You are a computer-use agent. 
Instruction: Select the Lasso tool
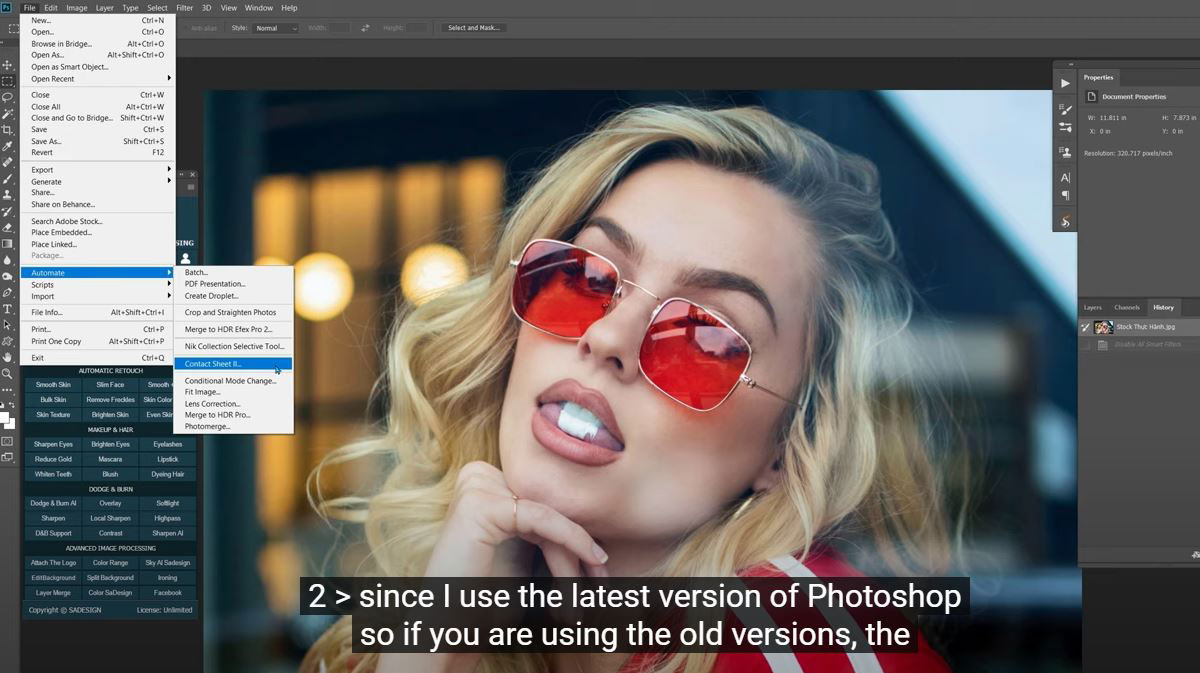click(8, 97)
